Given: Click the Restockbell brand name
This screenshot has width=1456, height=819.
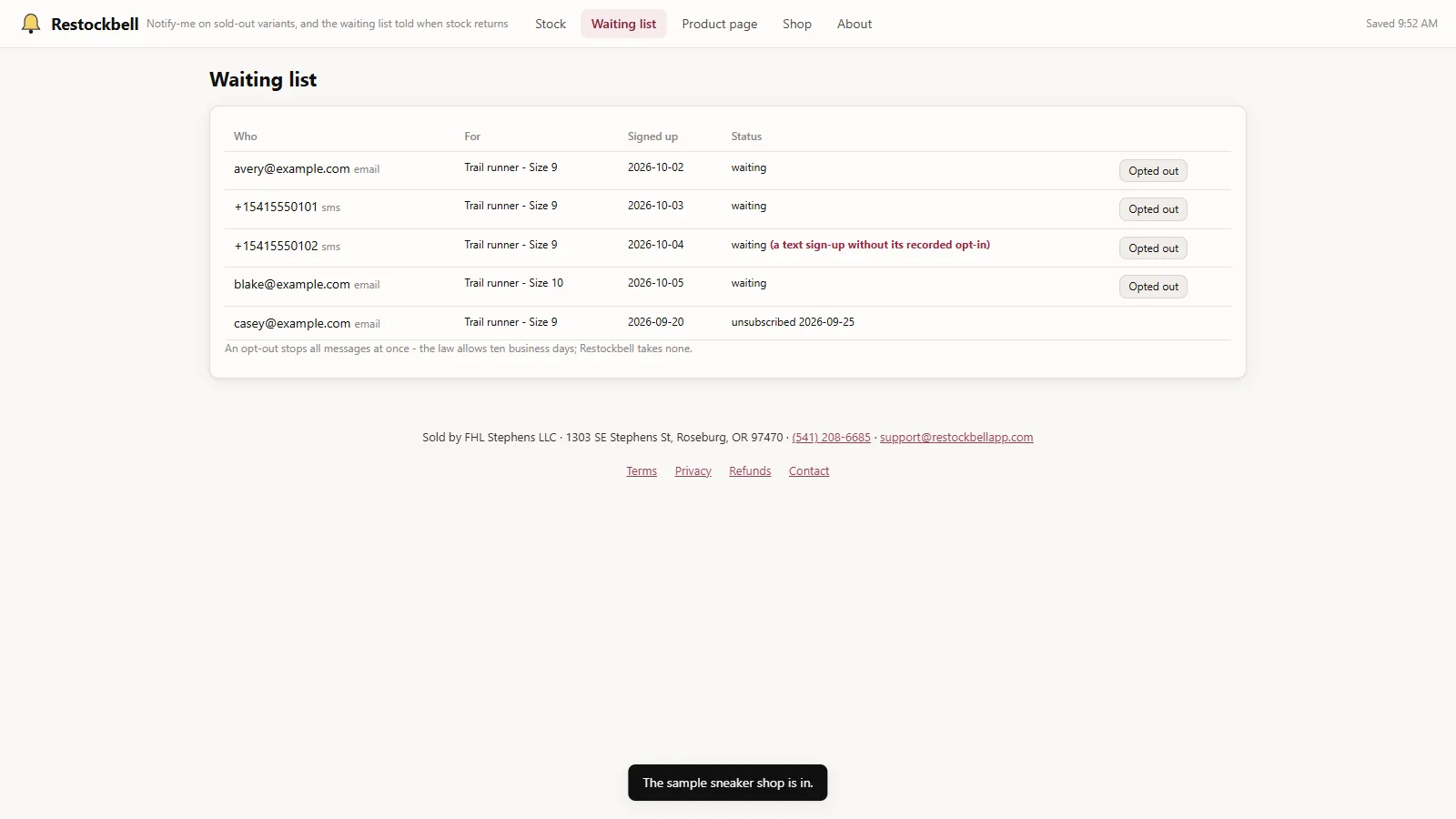Looking at the screenshot, I should click(x=95, y=25).
